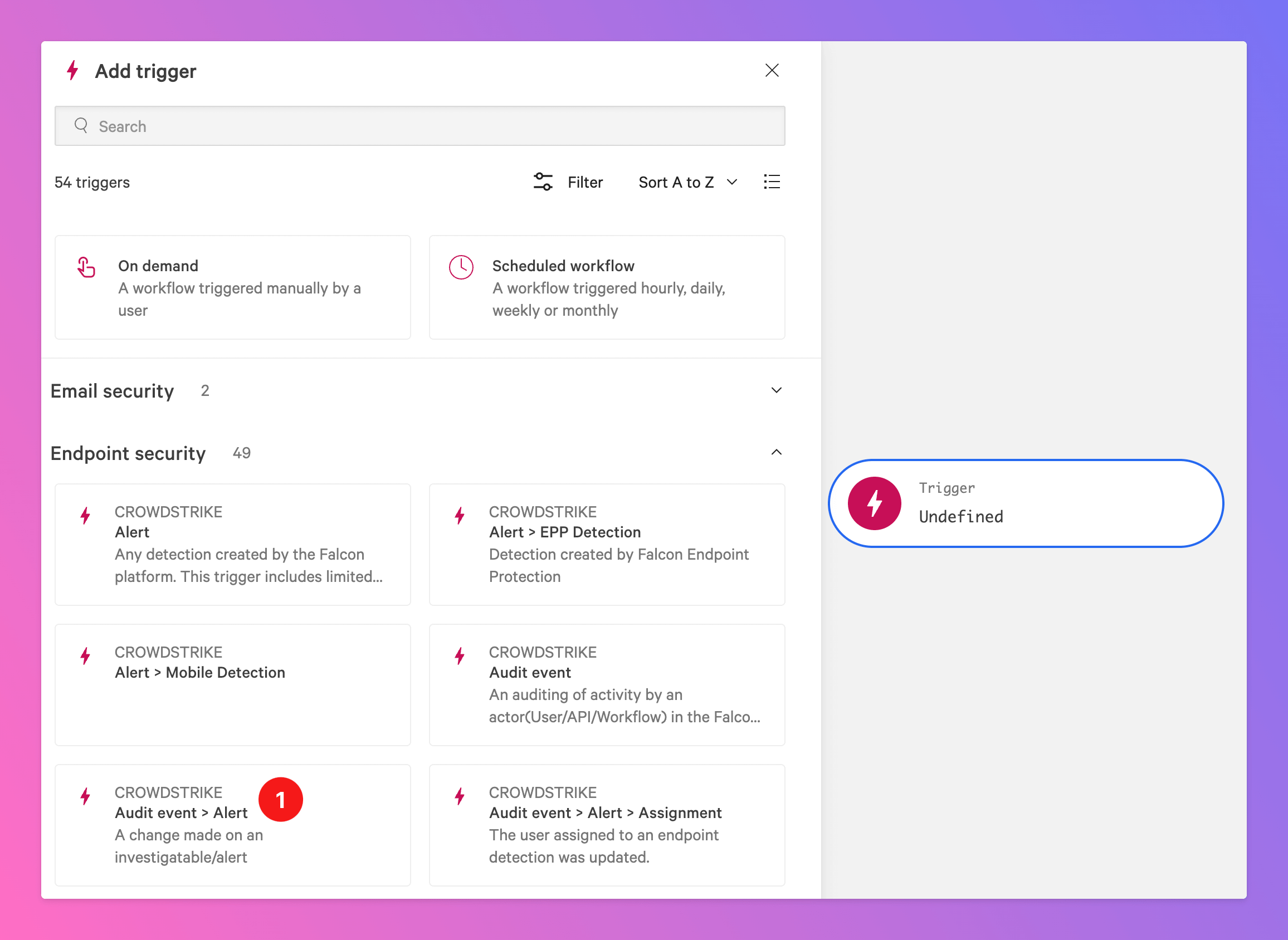Select Audit event > Alert > Assignment
Image resolution: width=1288 pixels, height=940 pixels.
pos(606,825)
